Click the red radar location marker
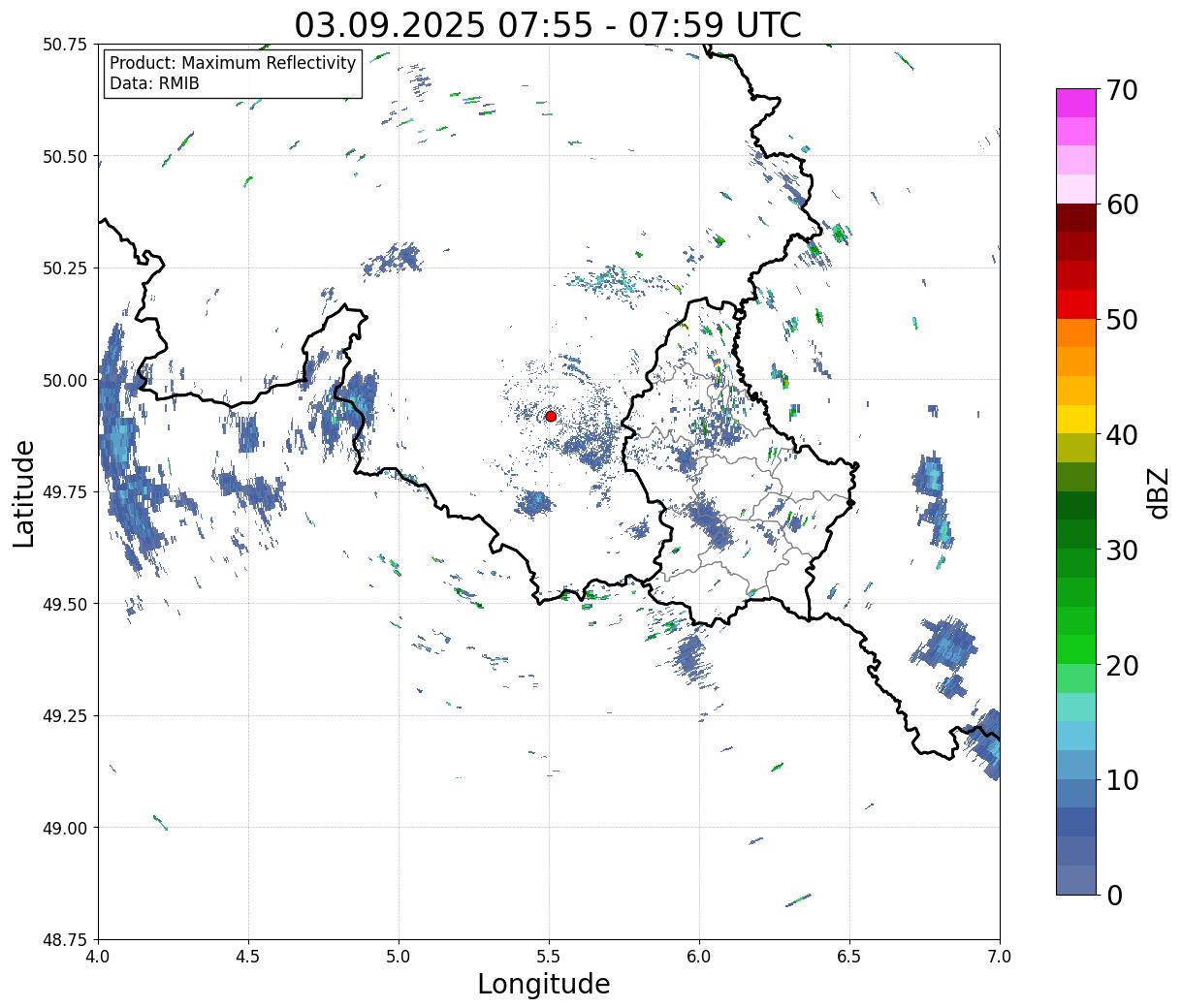Viewport: 1182px width, 1008px height. click(550, 416)
